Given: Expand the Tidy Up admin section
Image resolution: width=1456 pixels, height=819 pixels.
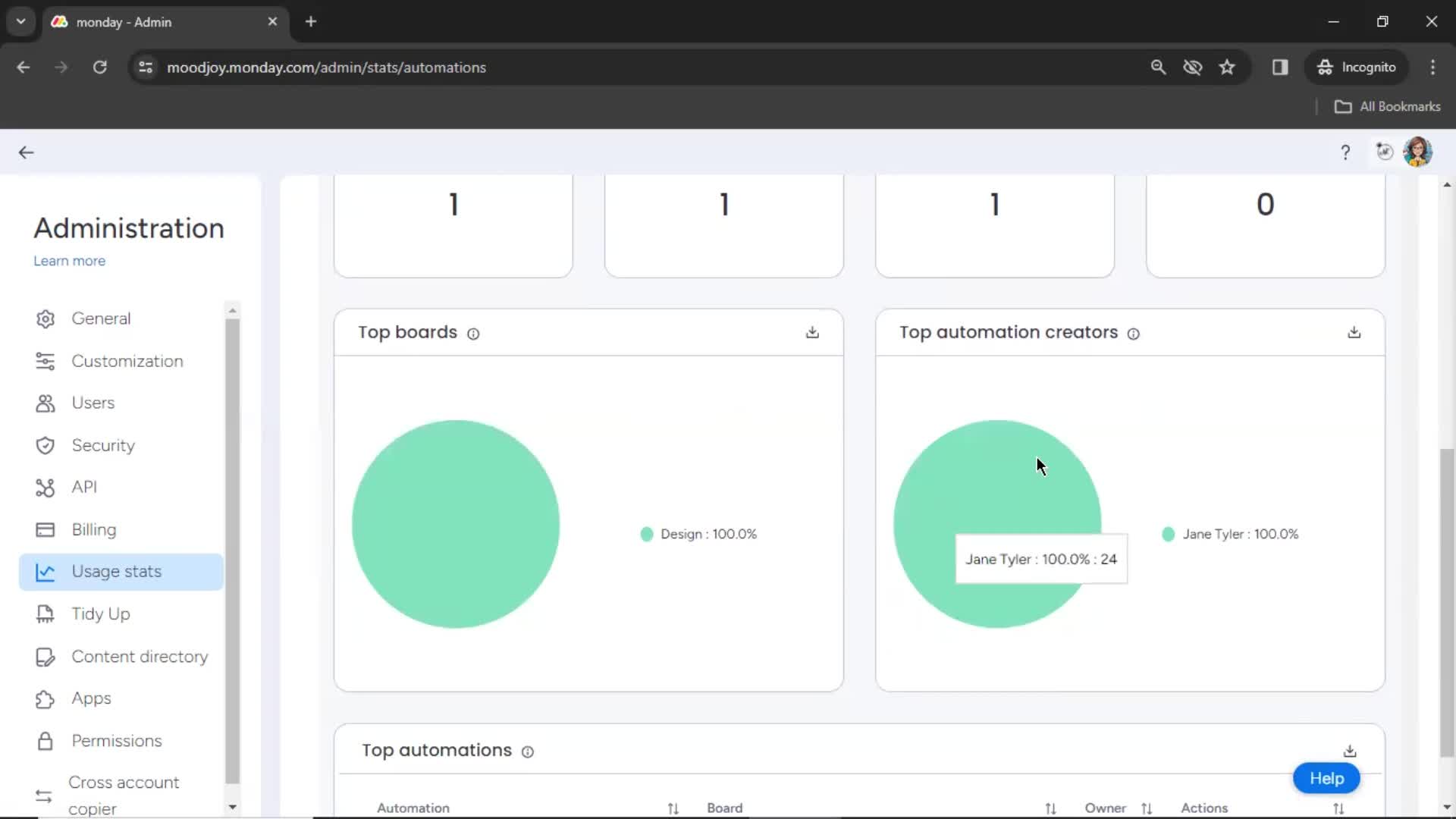Looking at the screenshot, I should click(100, 614).
